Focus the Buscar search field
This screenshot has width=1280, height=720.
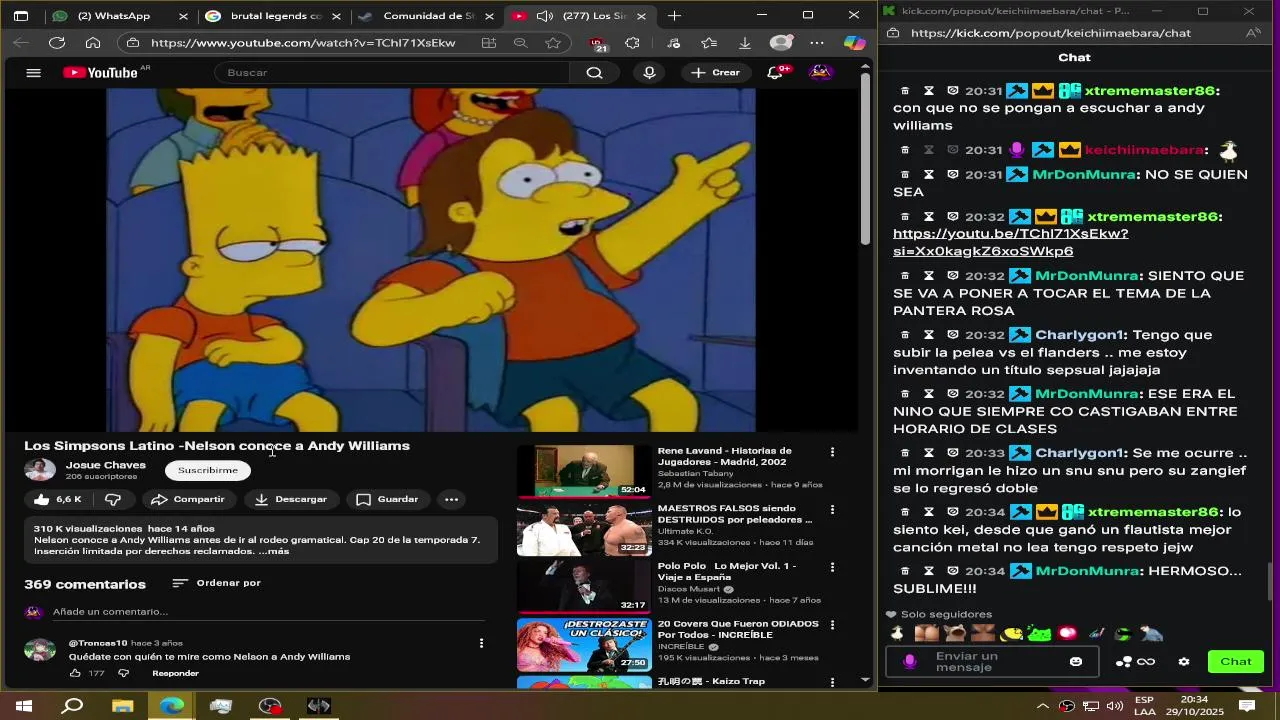click(392, 73)
